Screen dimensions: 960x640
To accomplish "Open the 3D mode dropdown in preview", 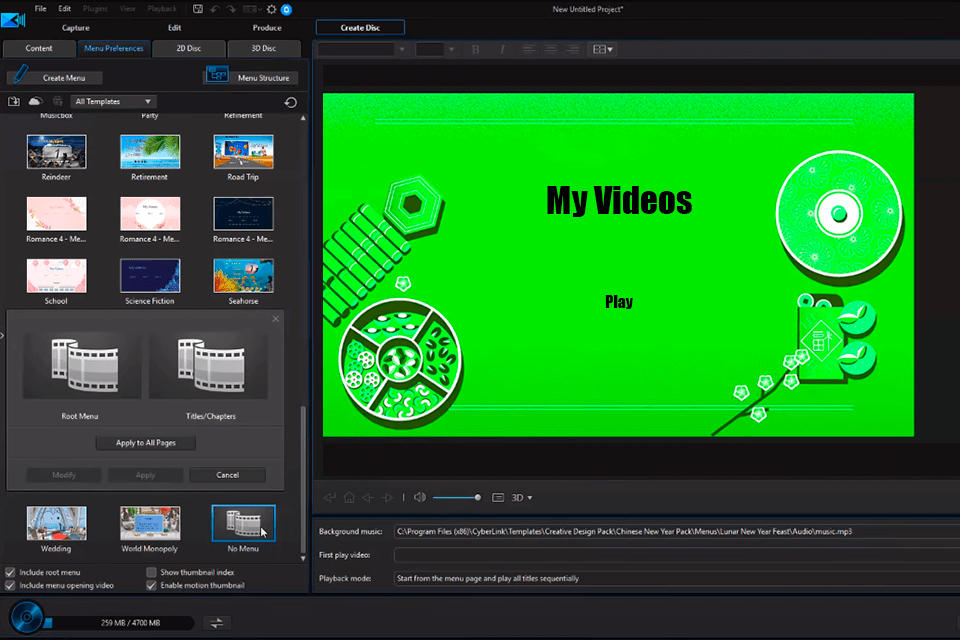I will pos(521,497).
